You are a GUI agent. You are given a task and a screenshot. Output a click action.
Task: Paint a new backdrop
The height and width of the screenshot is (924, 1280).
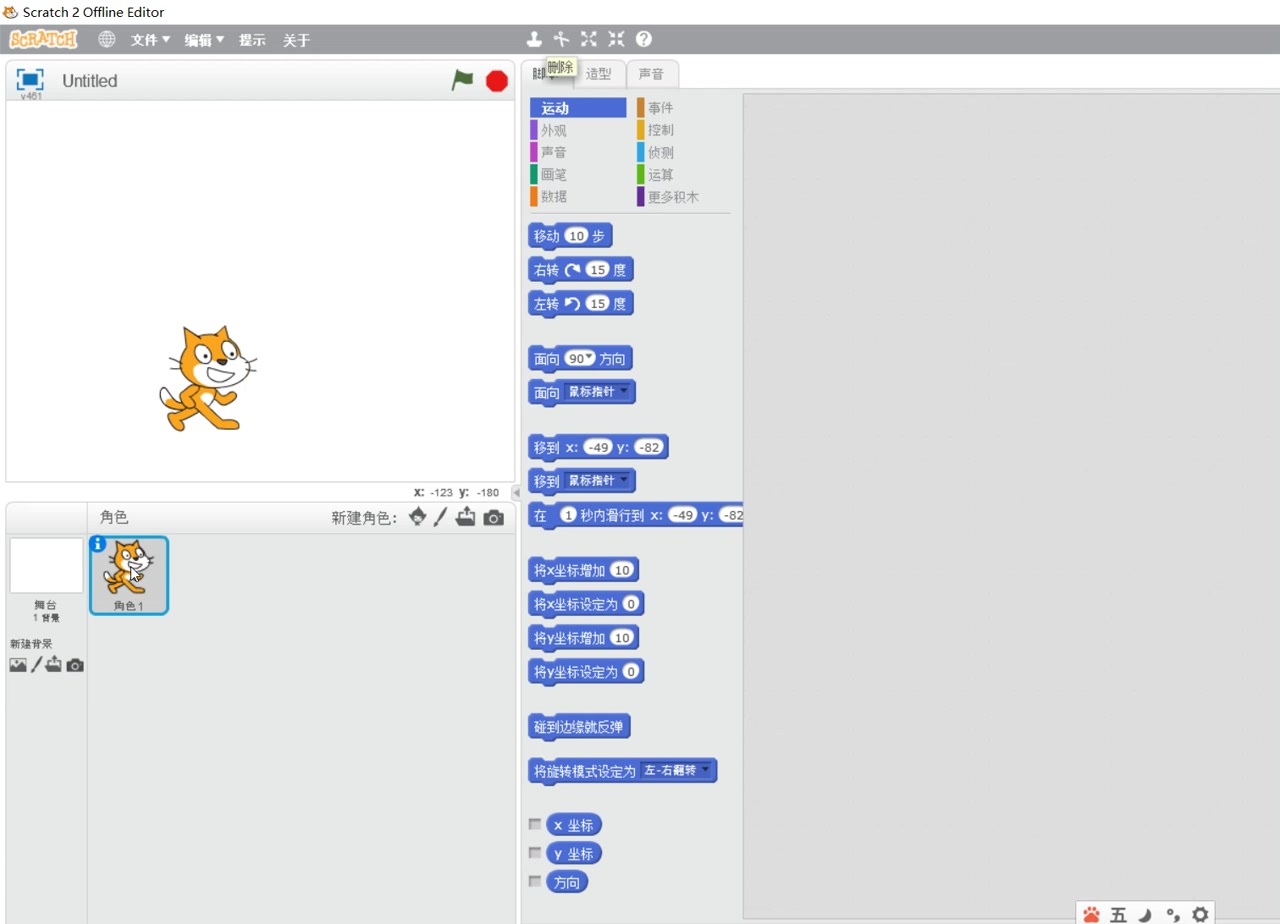tap(36, 665)
